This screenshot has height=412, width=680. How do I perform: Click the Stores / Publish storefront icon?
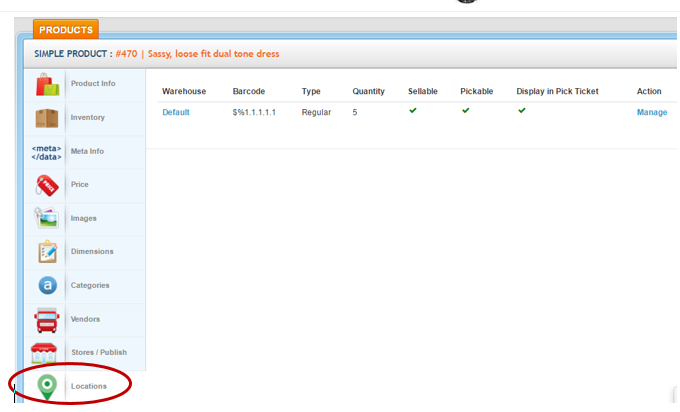(46, 353)
